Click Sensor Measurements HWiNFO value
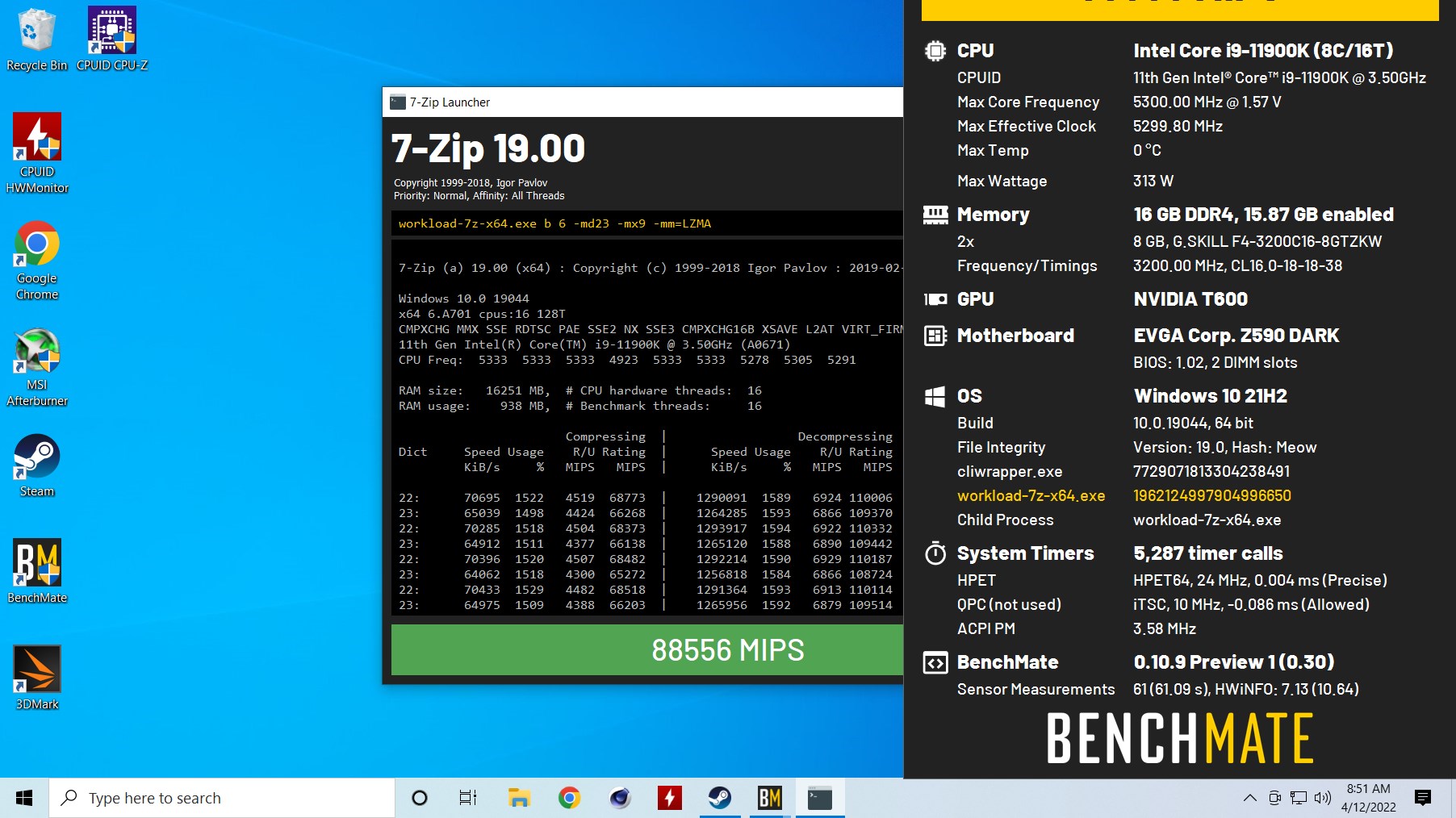1456x818 pixels. 1246,690
